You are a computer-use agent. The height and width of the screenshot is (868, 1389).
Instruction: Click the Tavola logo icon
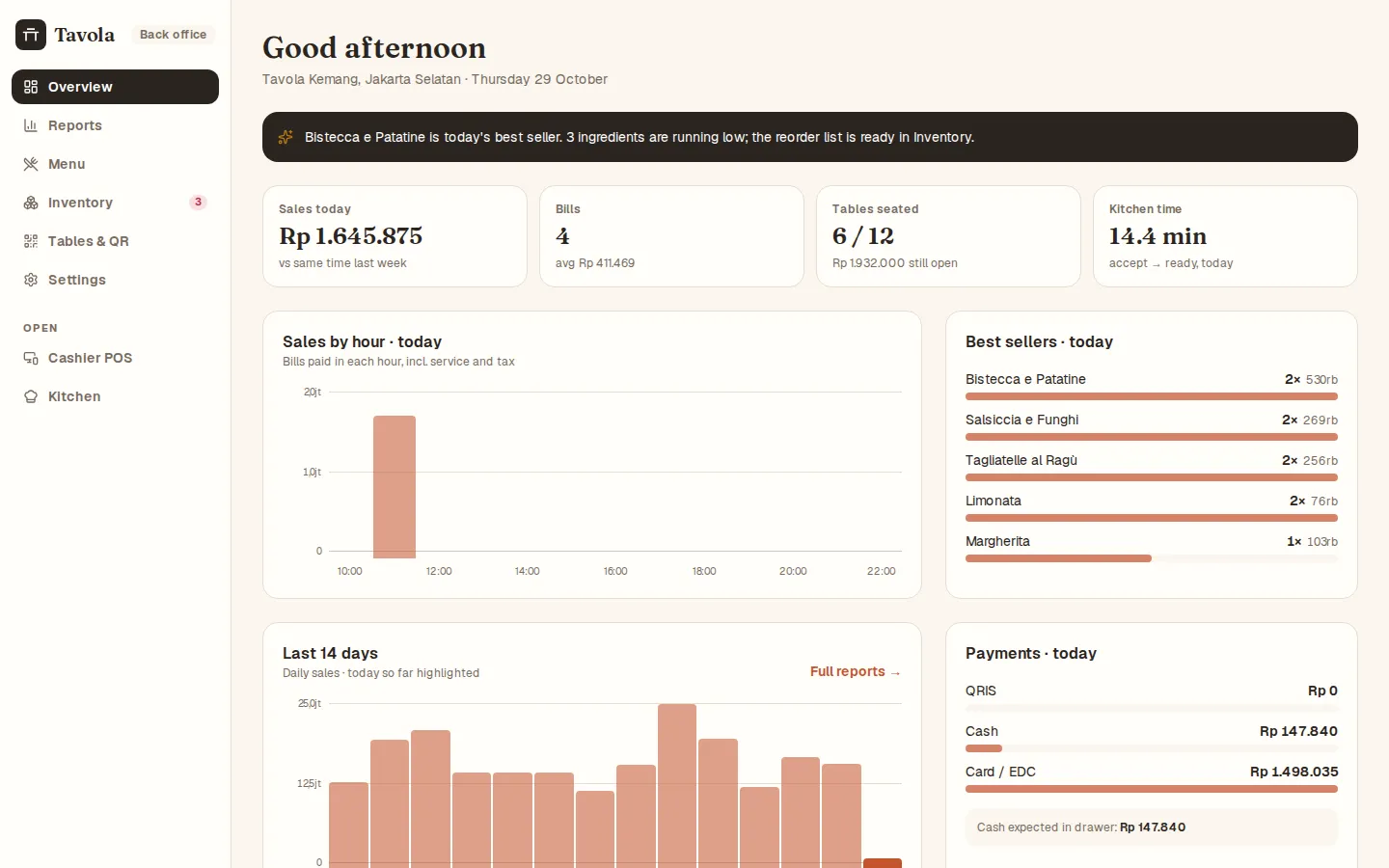[x=31, y=35]
